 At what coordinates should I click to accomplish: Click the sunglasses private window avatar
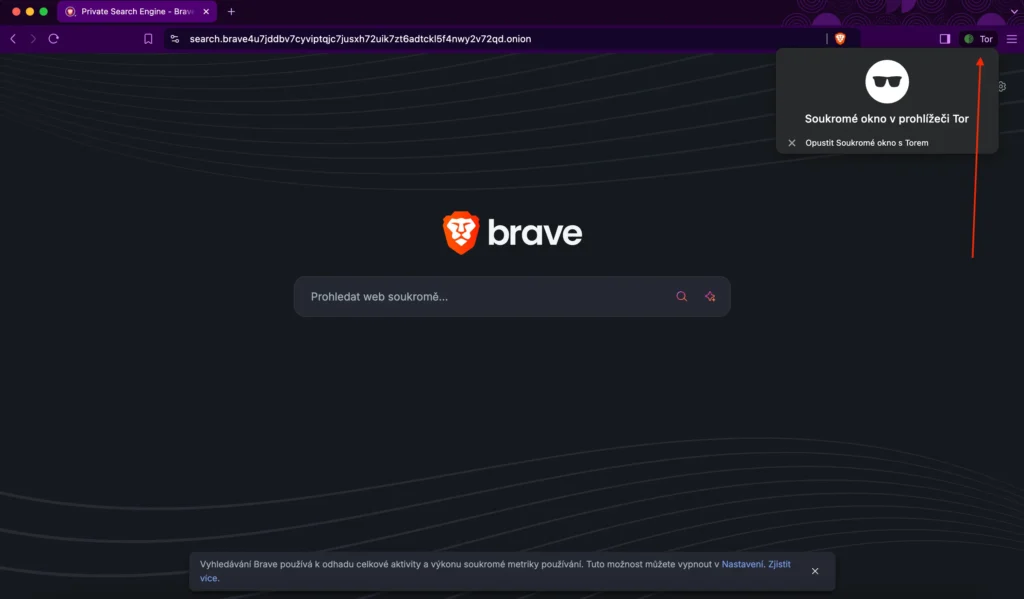tap(886, 82)
